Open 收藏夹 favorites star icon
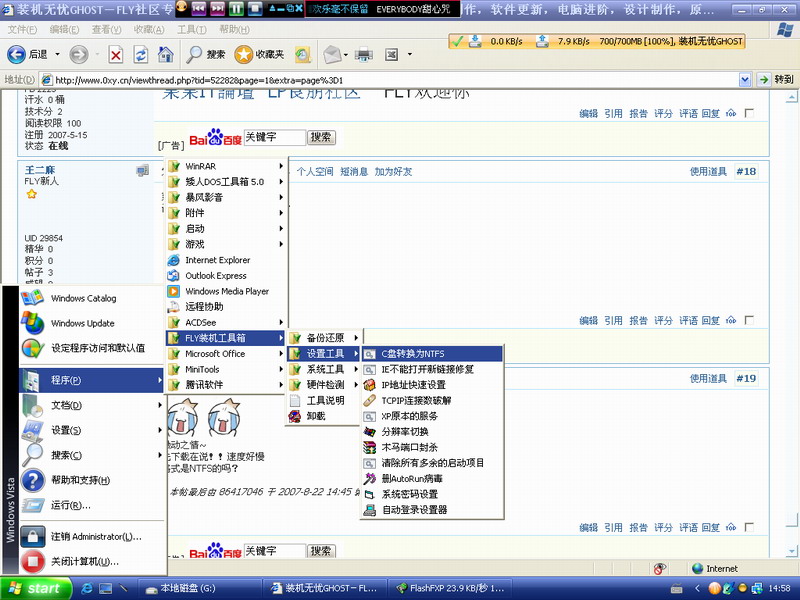 pyautogui.click(x=243, y=54)
